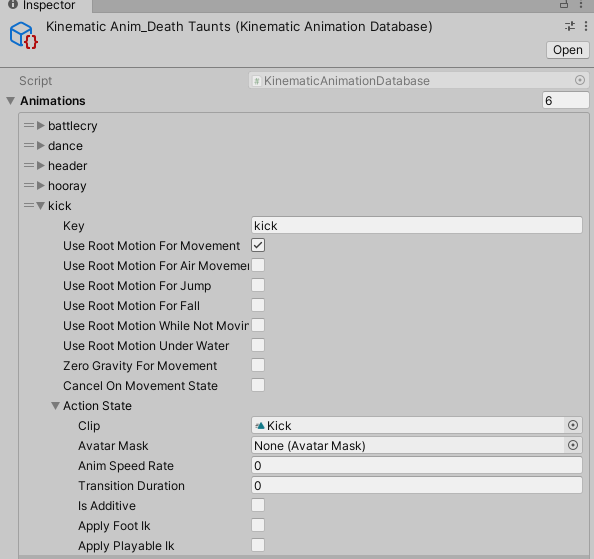Image resolution: width=594 pixels, height=559 pixels.
Task: Collapse the kick entry
Action: (41, 206)
